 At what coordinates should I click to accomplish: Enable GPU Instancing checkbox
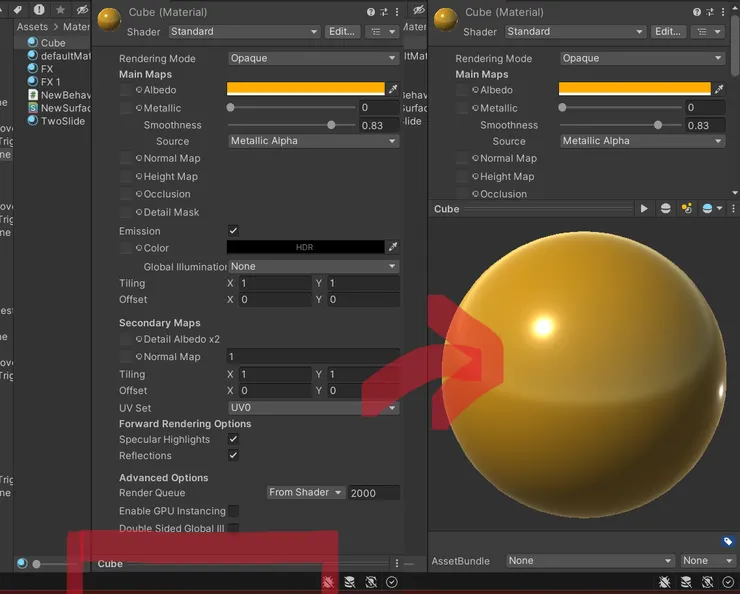click(x=233, y=511)
